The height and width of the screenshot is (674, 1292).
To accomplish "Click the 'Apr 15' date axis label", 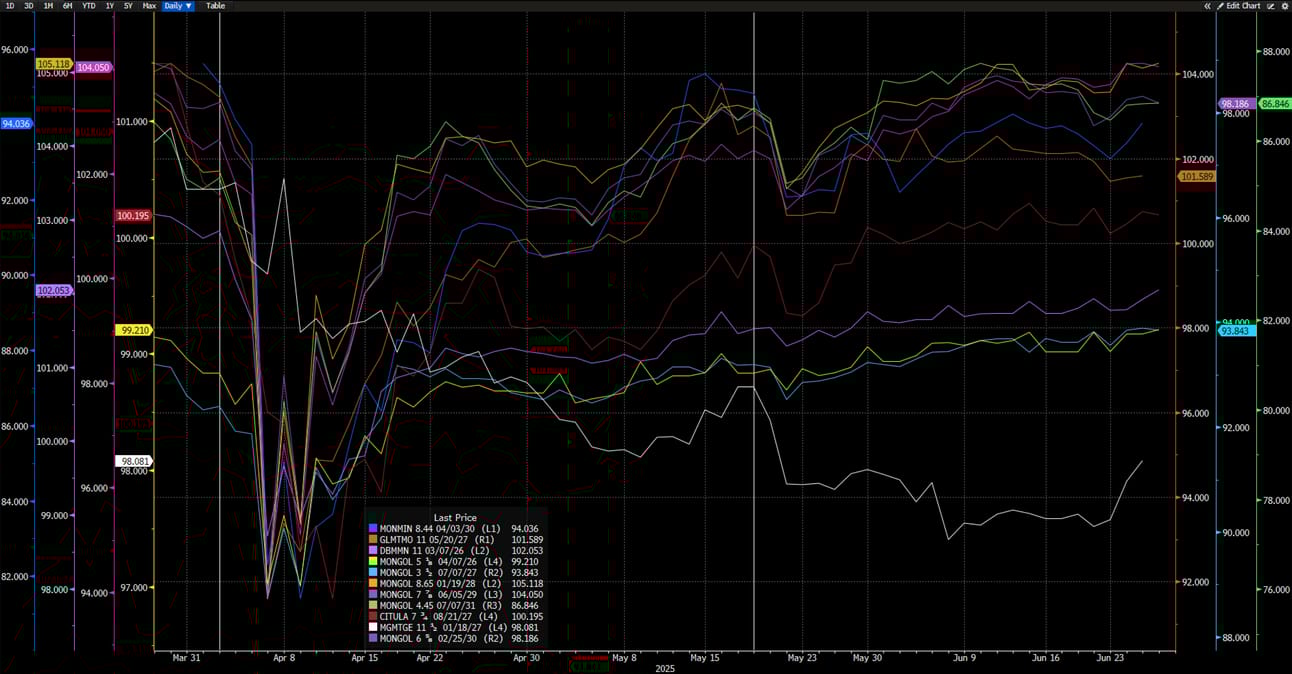I will point(364,658).
